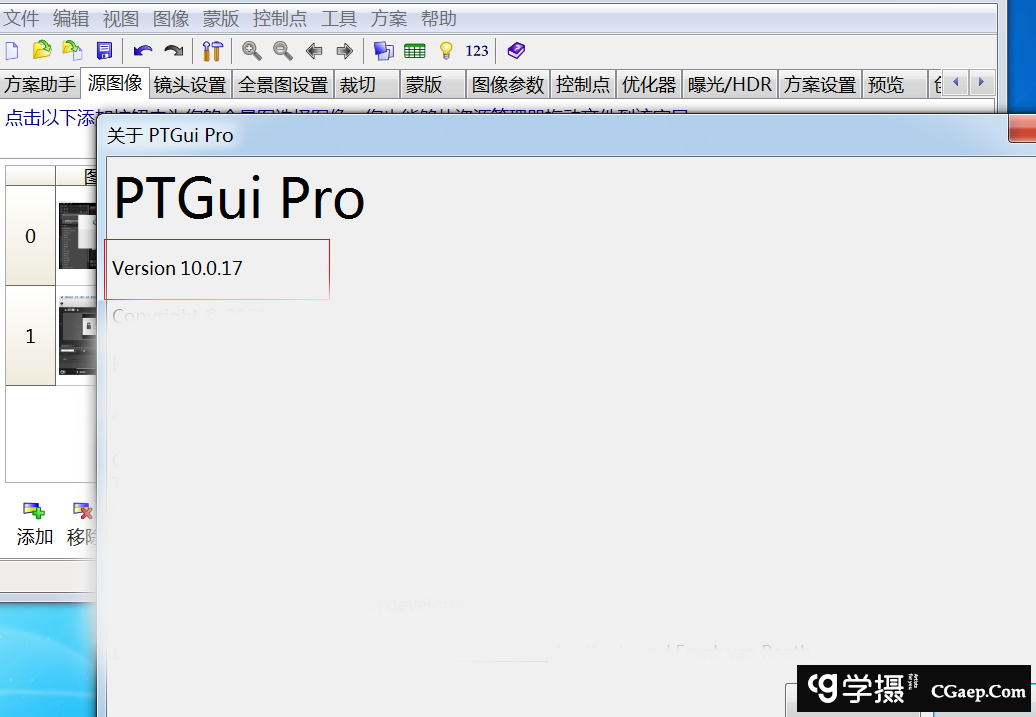Screen dimensions: 1036x717
Task: Switch to the 曝光/HDR tab
Action: (x=730, y=85)
